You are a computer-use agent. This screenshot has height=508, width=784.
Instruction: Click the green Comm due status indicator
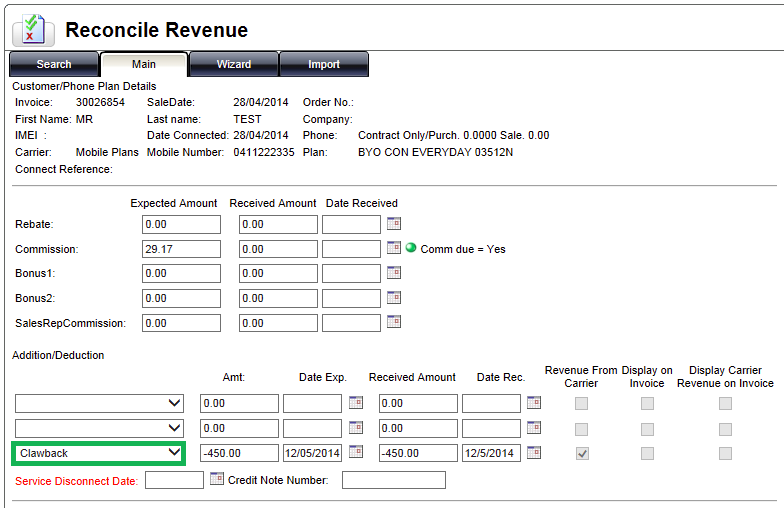[411, 248]
